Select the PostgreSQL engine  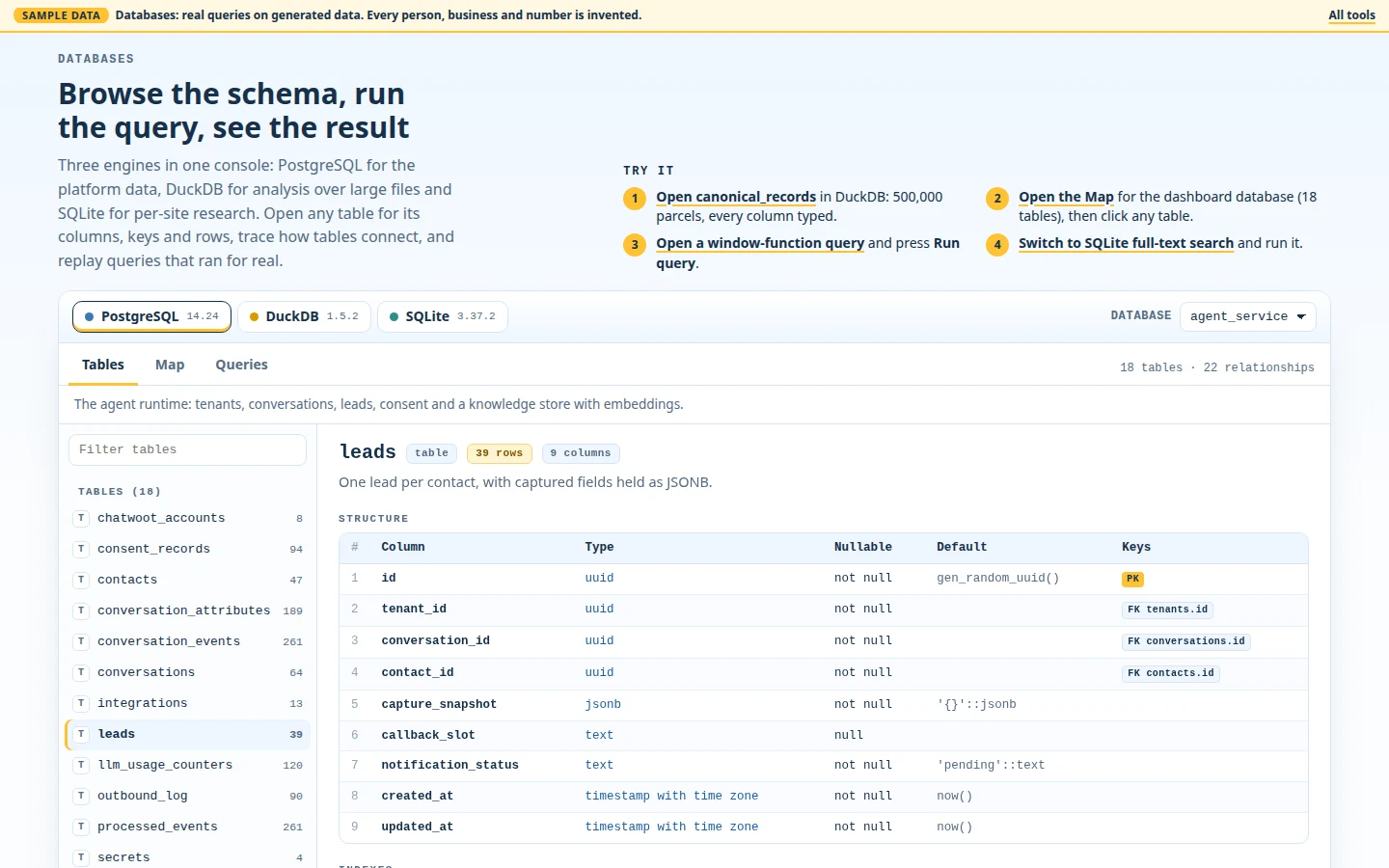[x=151, y=316]
